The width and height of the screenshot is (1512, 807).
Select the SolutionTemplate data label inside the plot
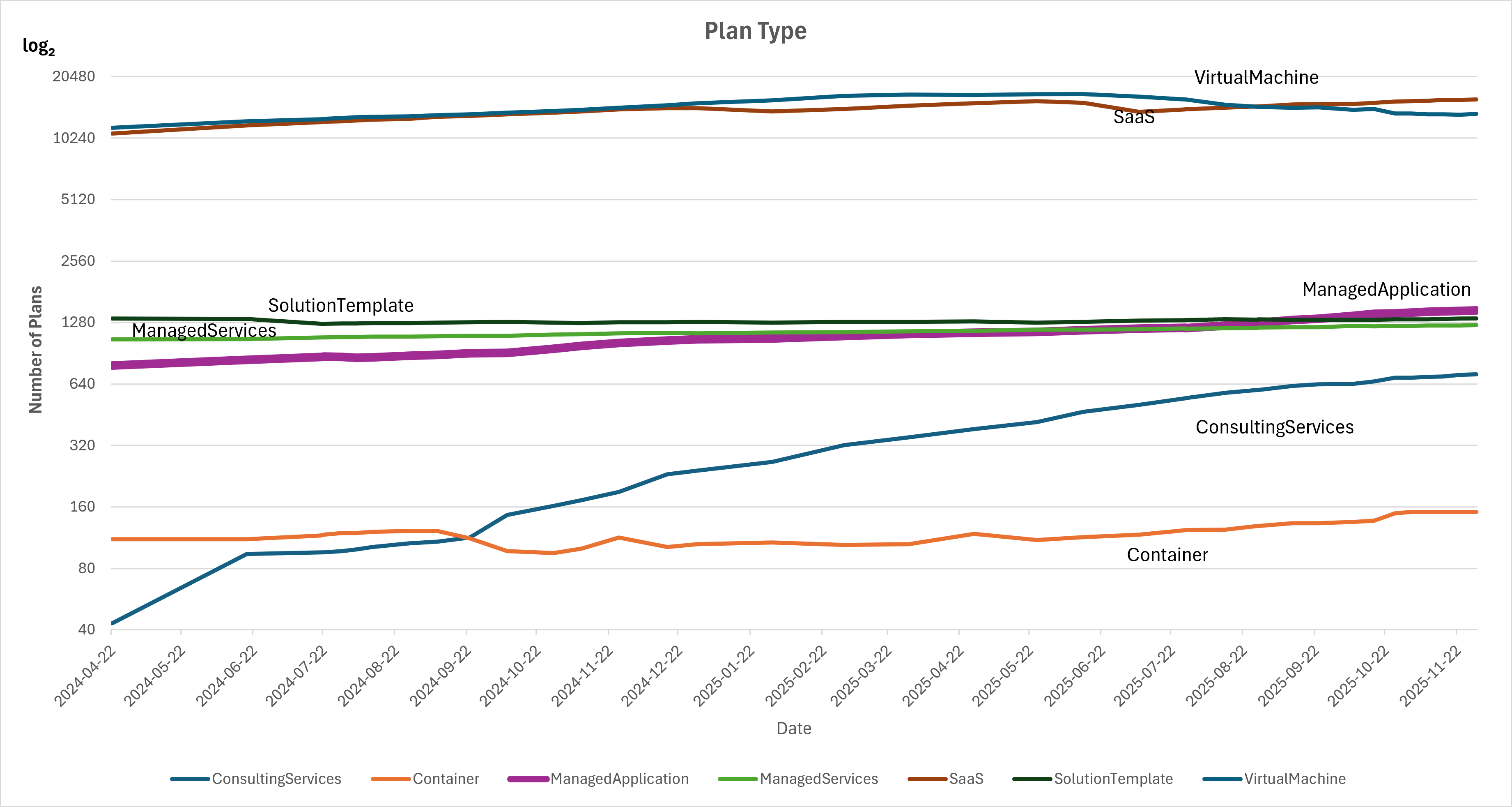pos(340,305)
